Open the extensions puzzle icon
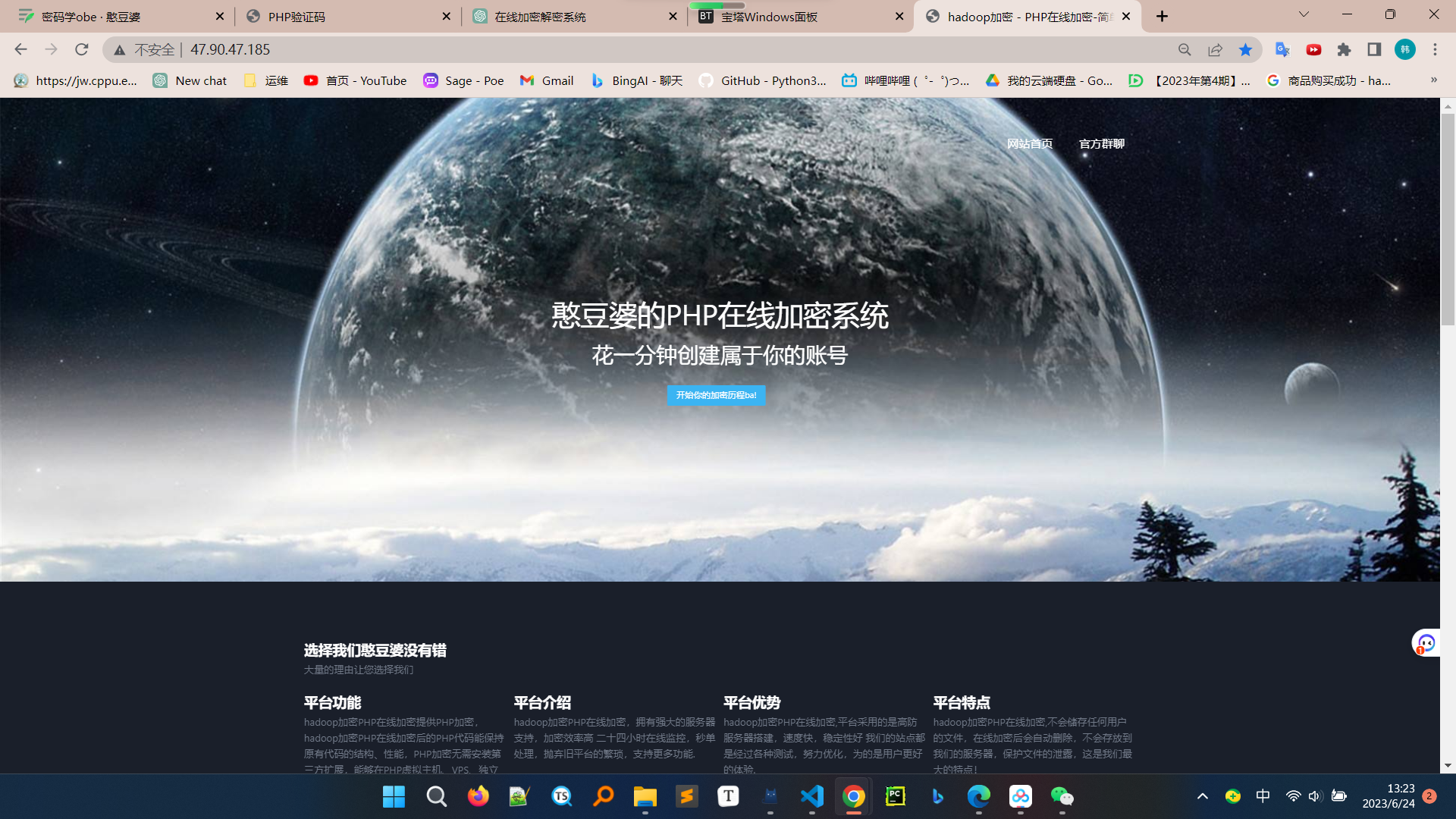Screen dimensions: 1456x819 tap(1344, 49)
